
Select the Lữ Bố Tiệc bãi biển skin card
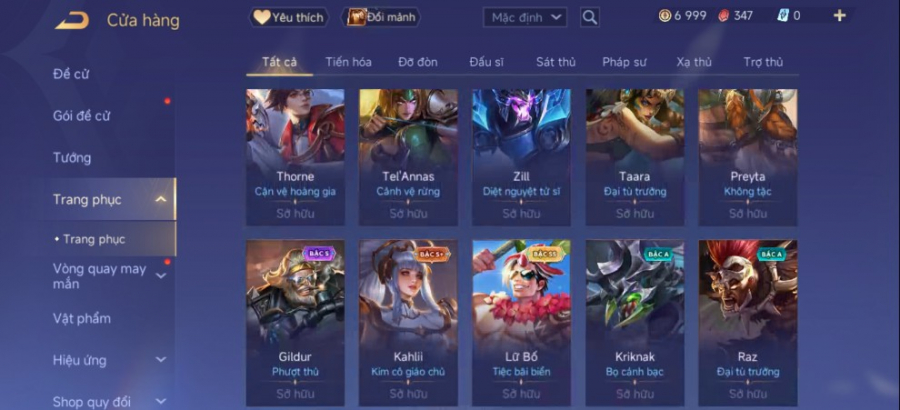point(521,323)
